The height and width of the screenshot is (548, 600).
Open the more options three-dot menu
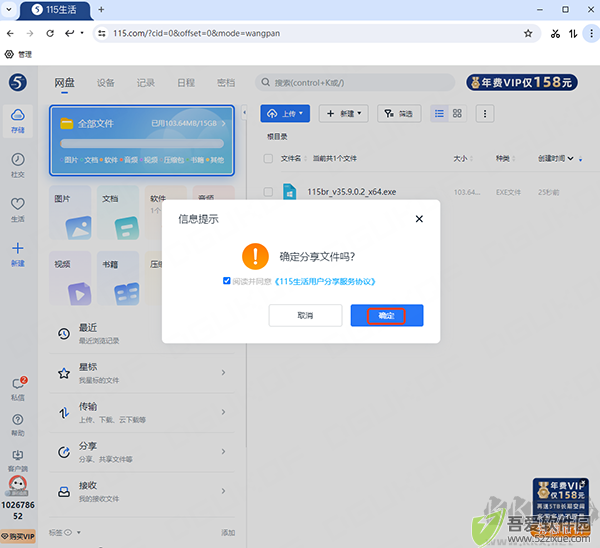click(x=485, y=114)
